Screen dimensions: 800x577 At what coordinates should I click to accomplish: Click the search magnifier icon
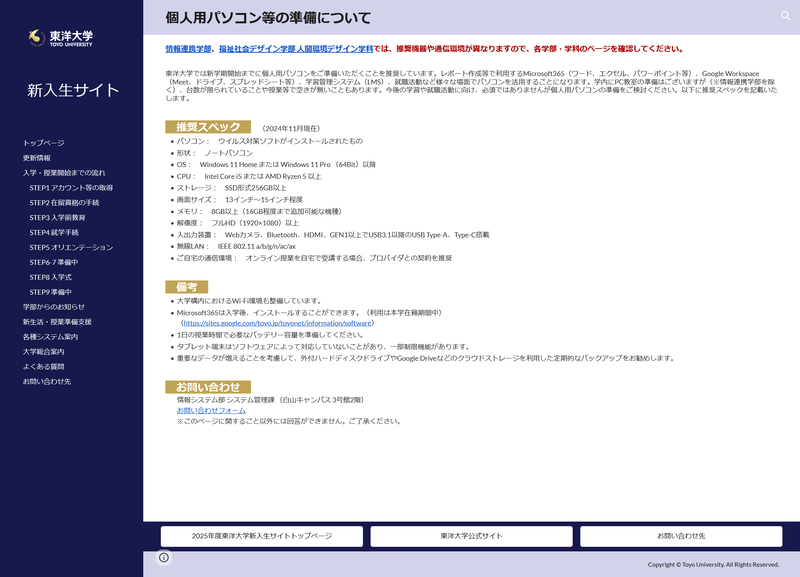point(786,14)
